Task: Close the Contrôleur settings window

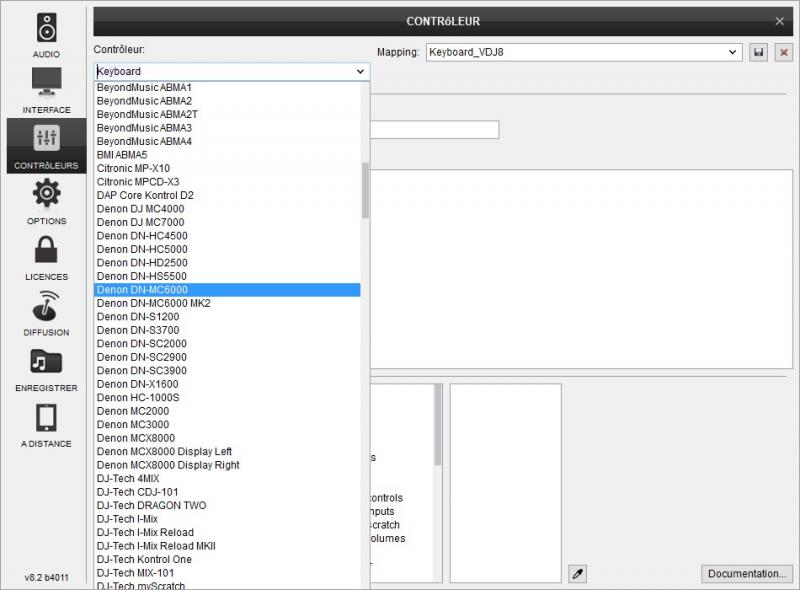Action: 780,21
